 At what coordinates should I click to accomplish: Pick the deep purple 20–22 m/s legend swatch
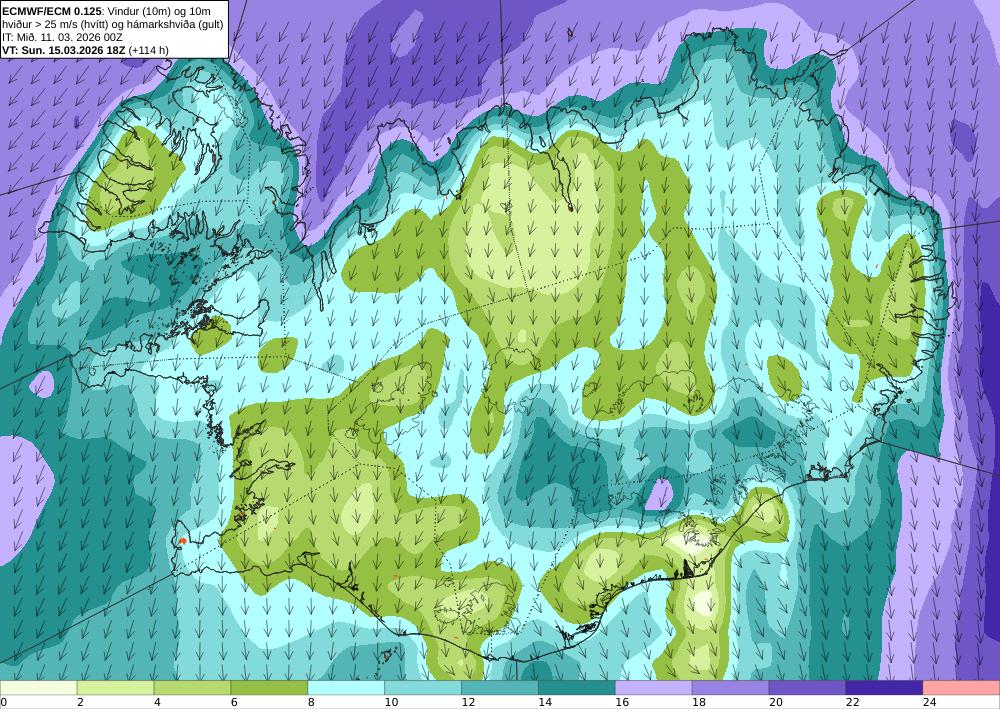coord(807,687)
